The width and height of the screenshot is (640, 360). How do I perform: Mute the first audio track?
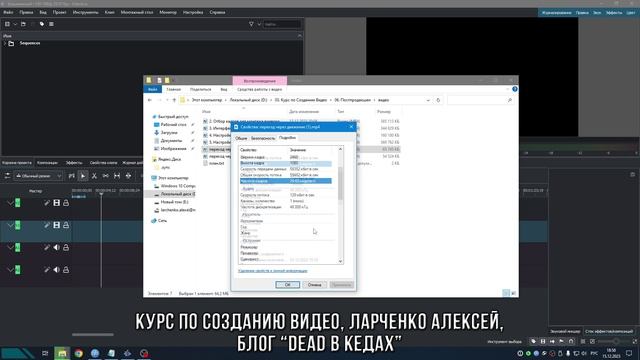click(x=56, y=248)
